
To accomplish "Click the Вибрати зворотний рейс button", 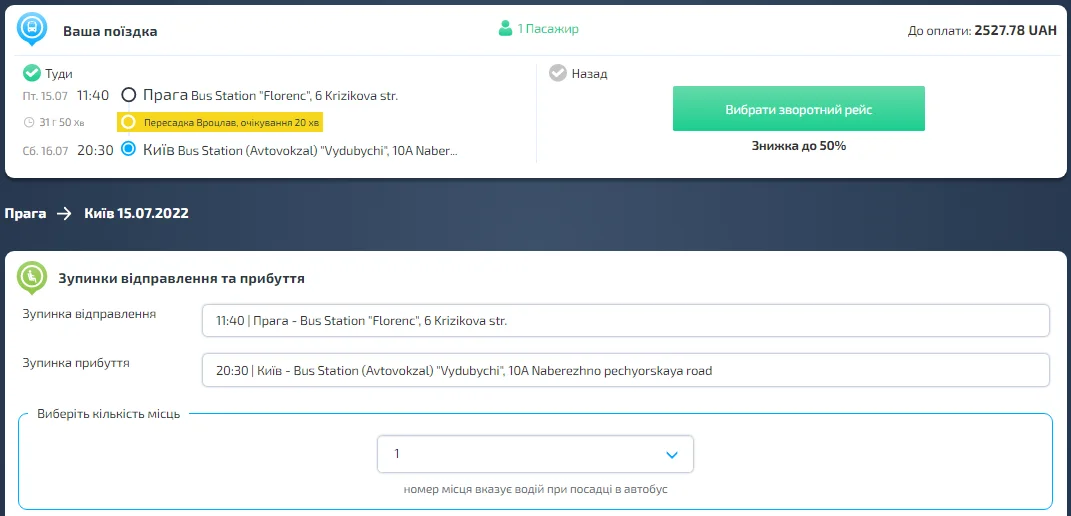I will click(x=798, y=109).
